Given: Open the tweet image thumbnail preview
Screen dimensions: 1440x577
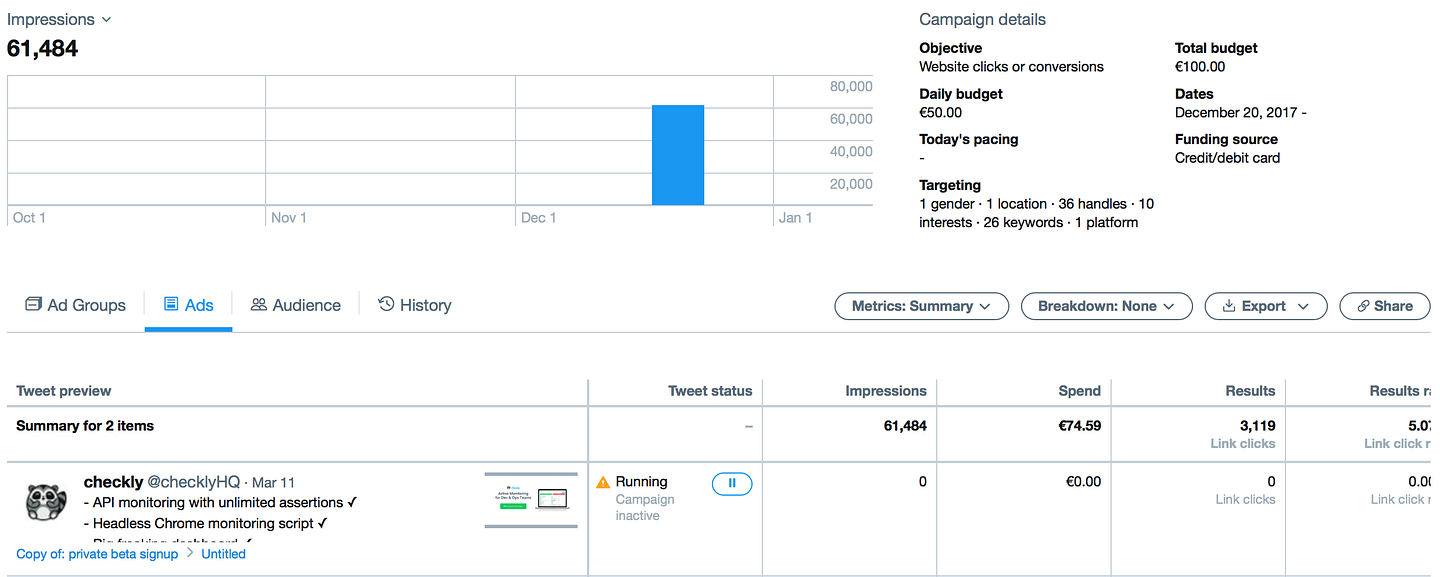Looking at the screenshot, I should tap(531, 500).
